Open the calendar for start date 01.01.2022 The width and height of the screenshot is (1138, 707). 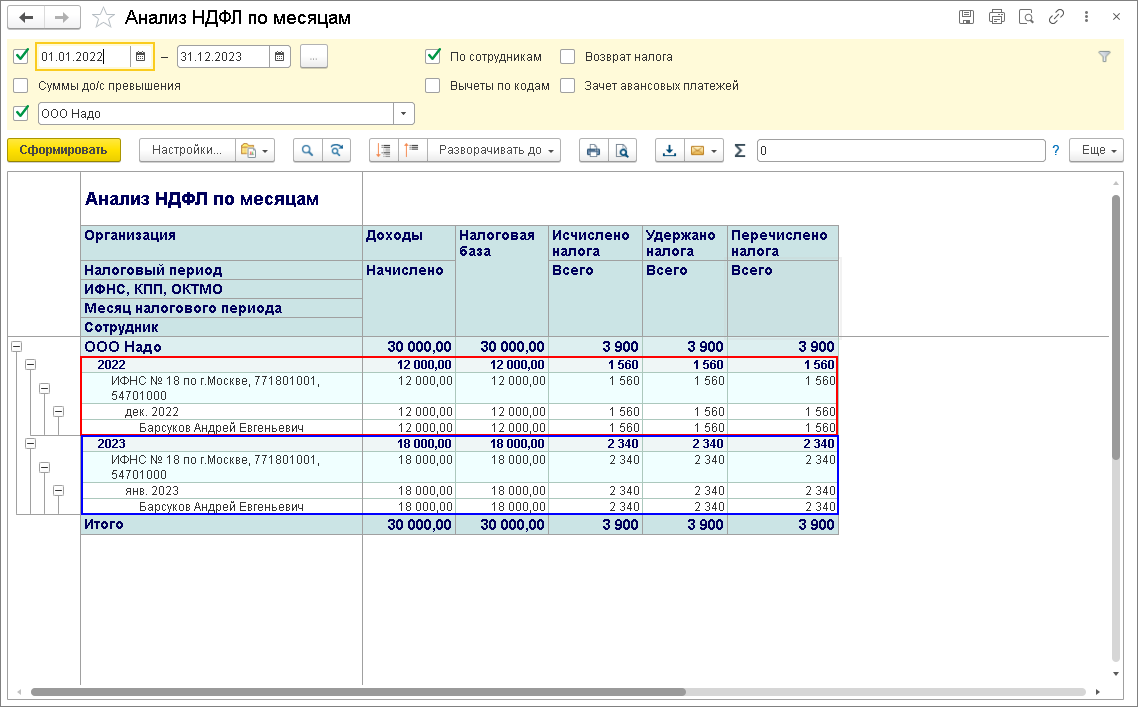point(141,57)
